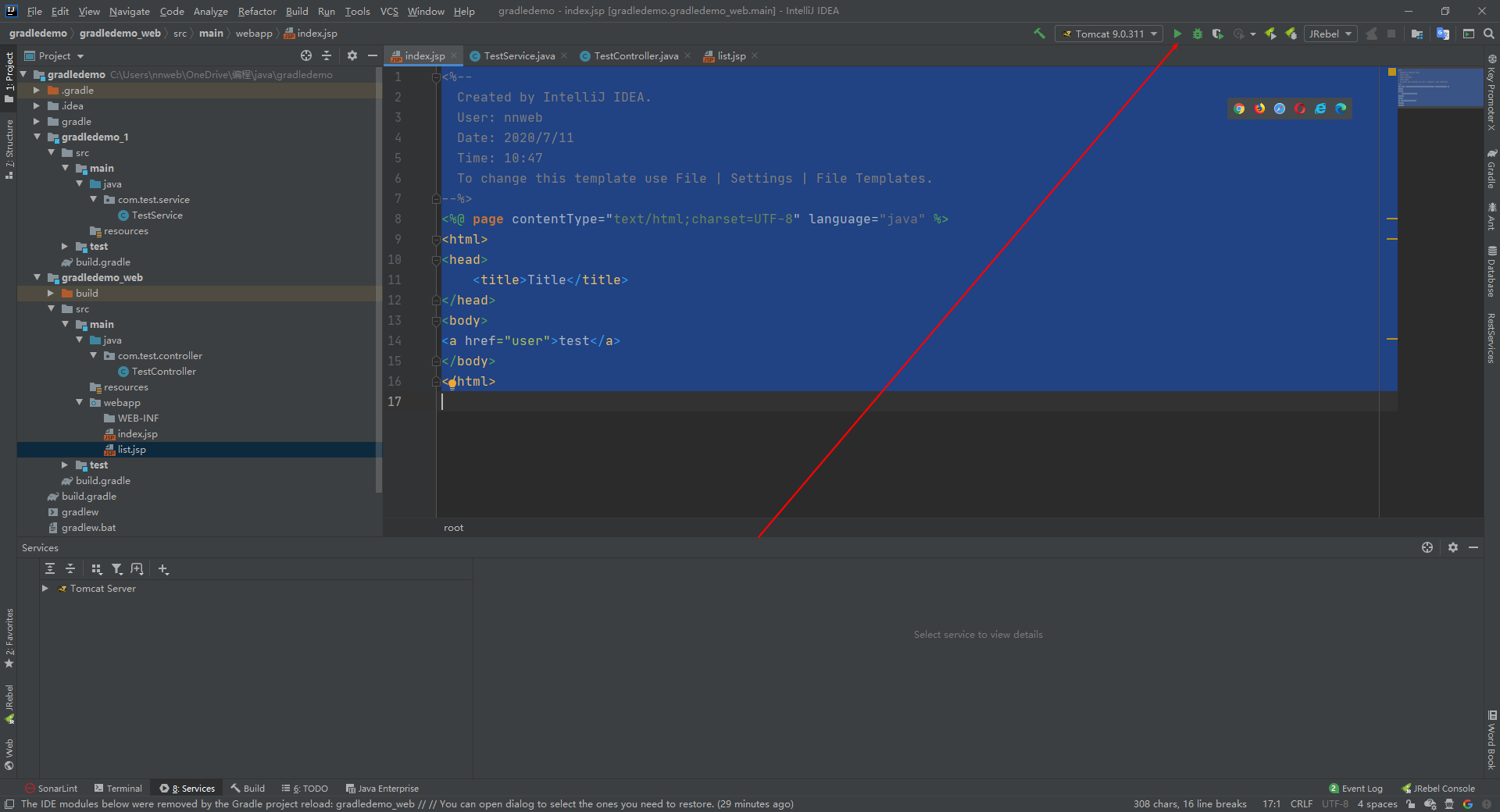
Task: Open Project panel settings gear
Action: [352, 55]
